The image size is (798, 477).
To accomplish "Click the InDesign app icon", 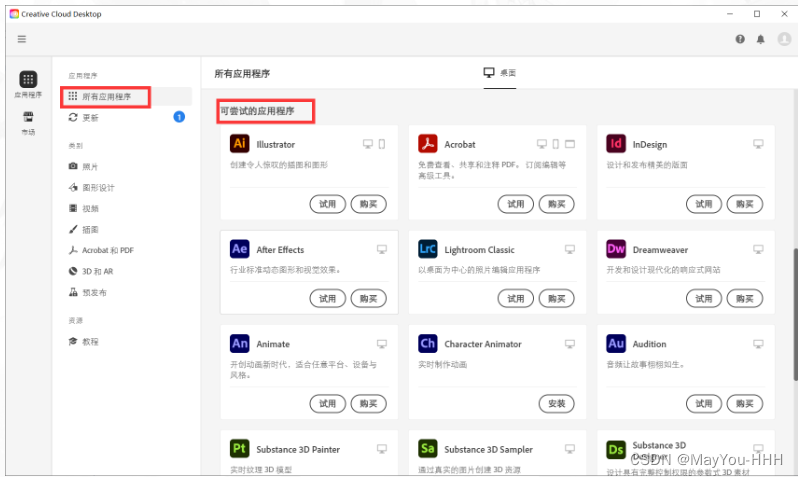I will (x=616, y=144).
